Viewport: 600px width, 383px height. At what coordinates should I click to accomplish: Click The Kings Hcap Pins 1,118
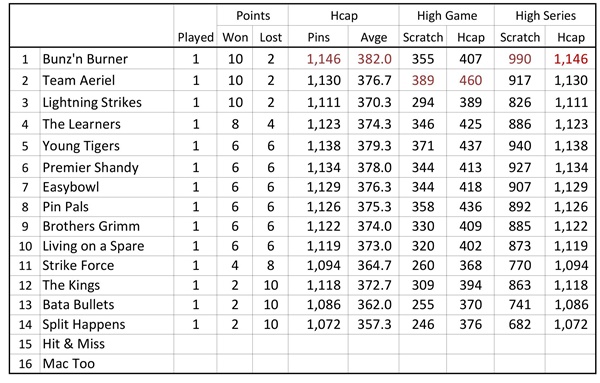coord(324,285)
